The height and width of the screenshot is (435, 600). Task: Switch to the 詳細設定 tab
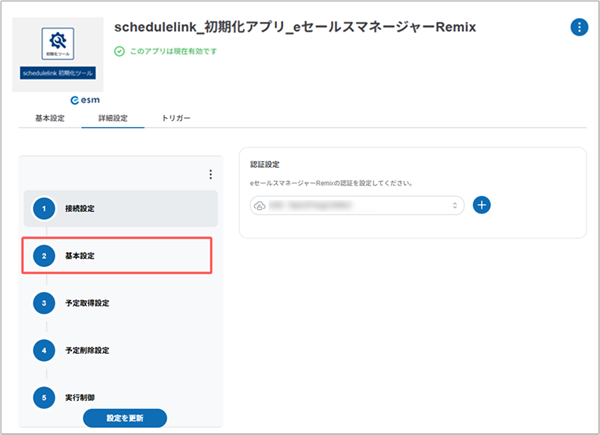[x=112, y=119]
